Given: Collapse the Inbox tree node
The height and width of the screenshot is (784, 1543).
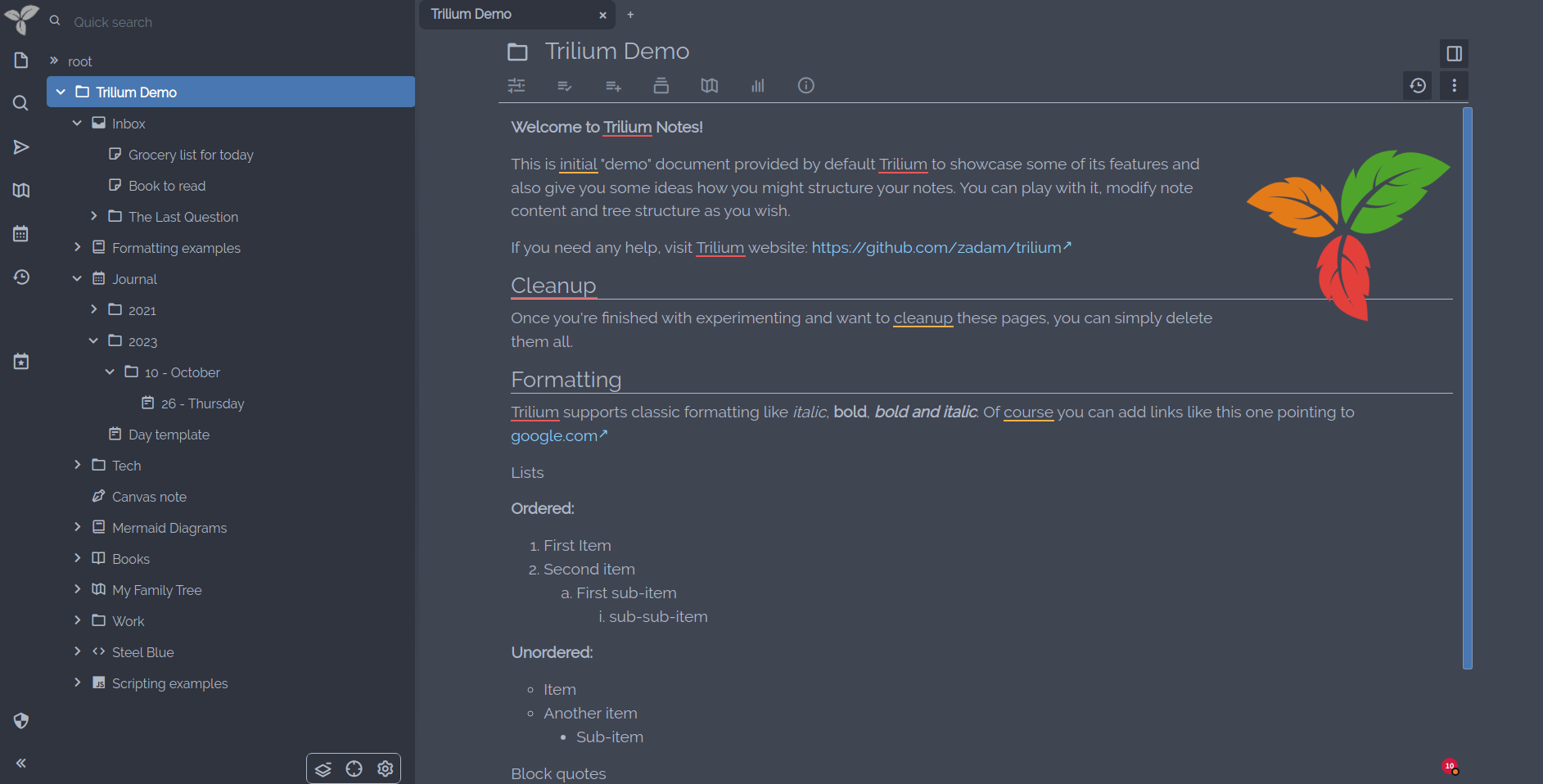Looking at the screenshot, I should [77, 123].
